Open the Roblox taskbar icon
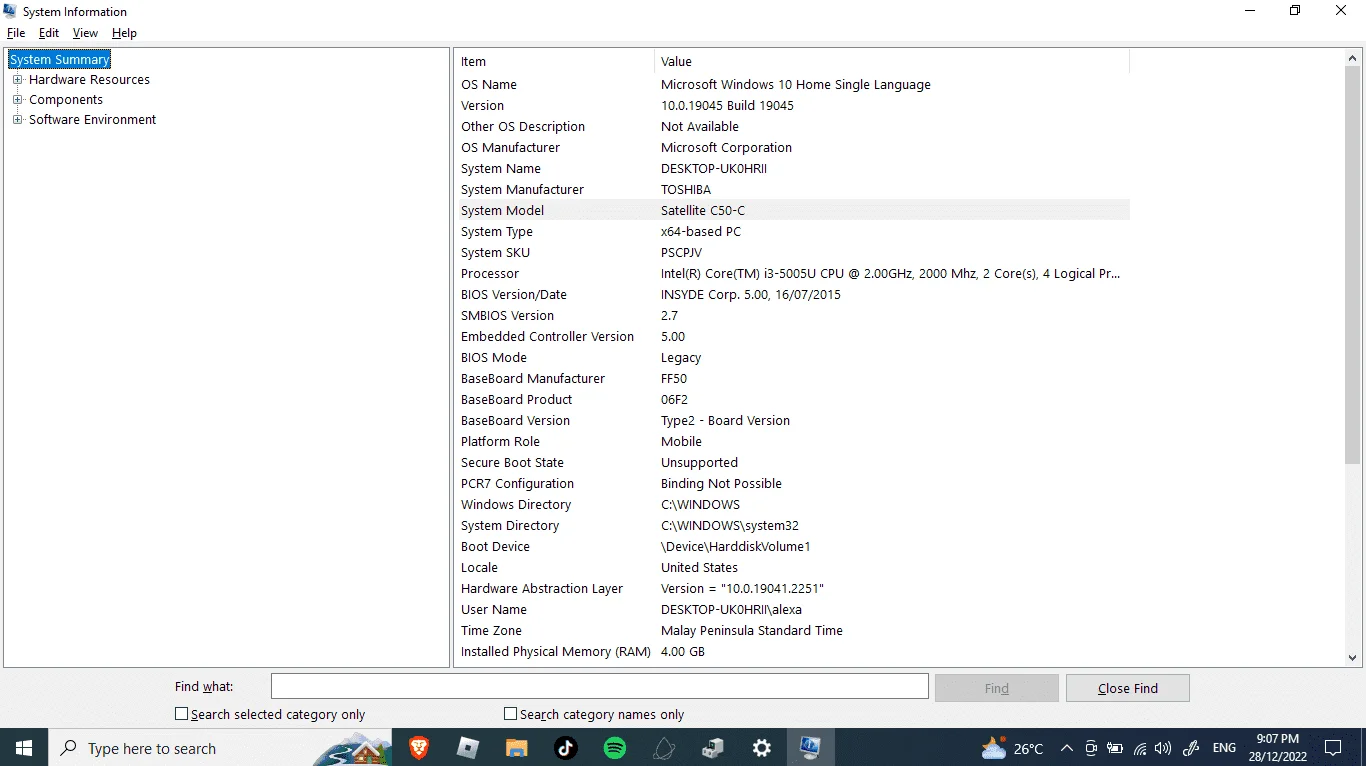The width and height of the screenshot is (1366, 766). (468, 748)
